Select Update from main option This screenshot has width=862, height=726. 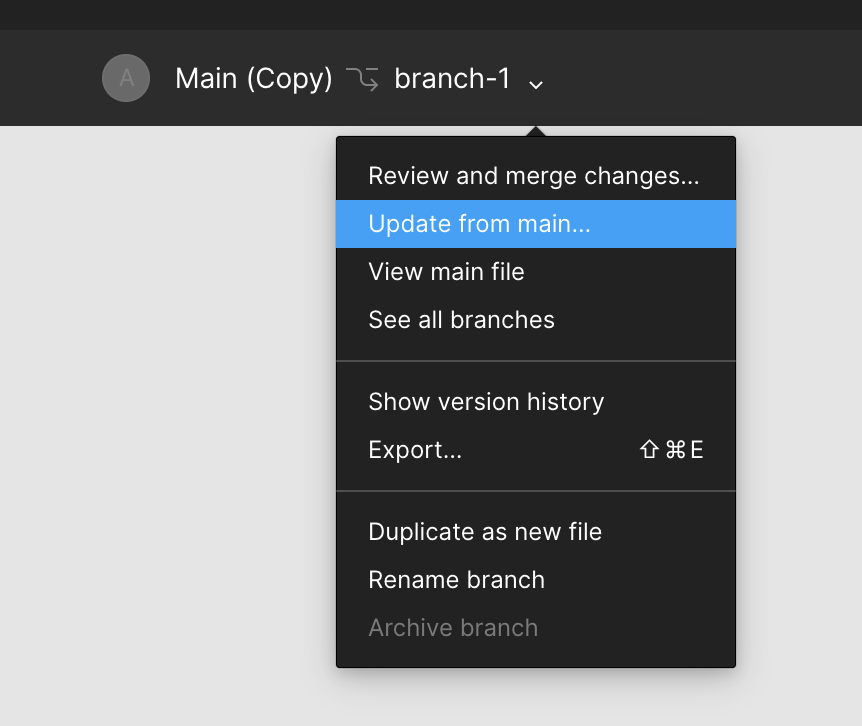point(536,224)
